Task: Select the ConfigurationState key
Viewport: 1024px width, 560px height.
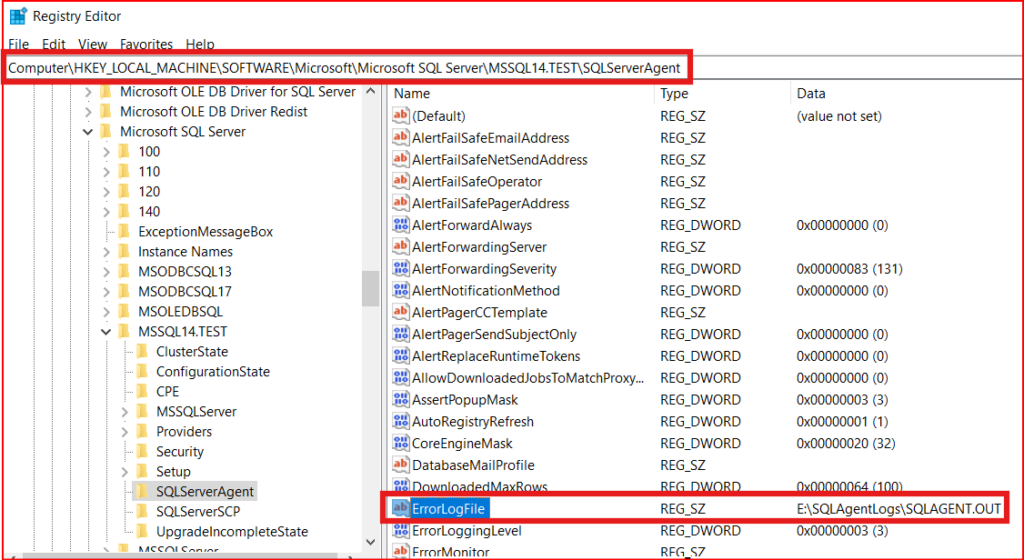Action: [213, 371]
